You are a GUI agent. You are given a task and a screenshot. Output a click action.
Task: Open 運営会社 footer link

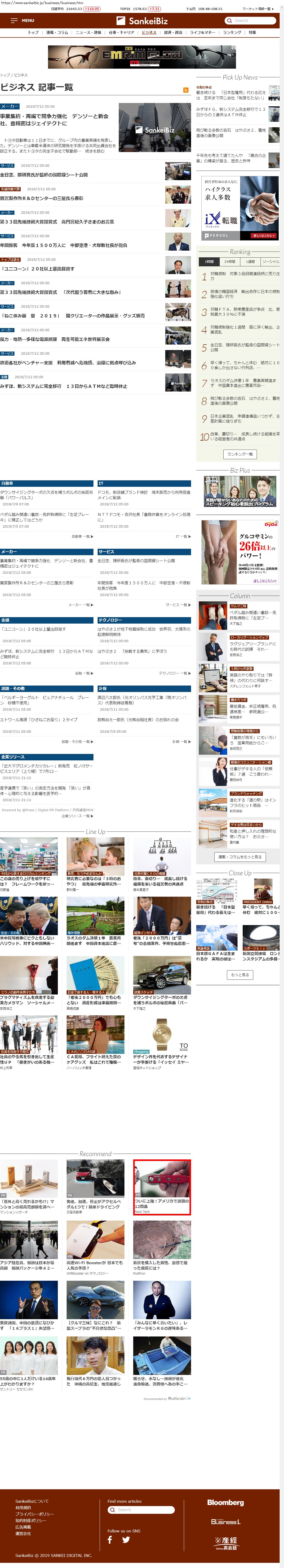23,1533
